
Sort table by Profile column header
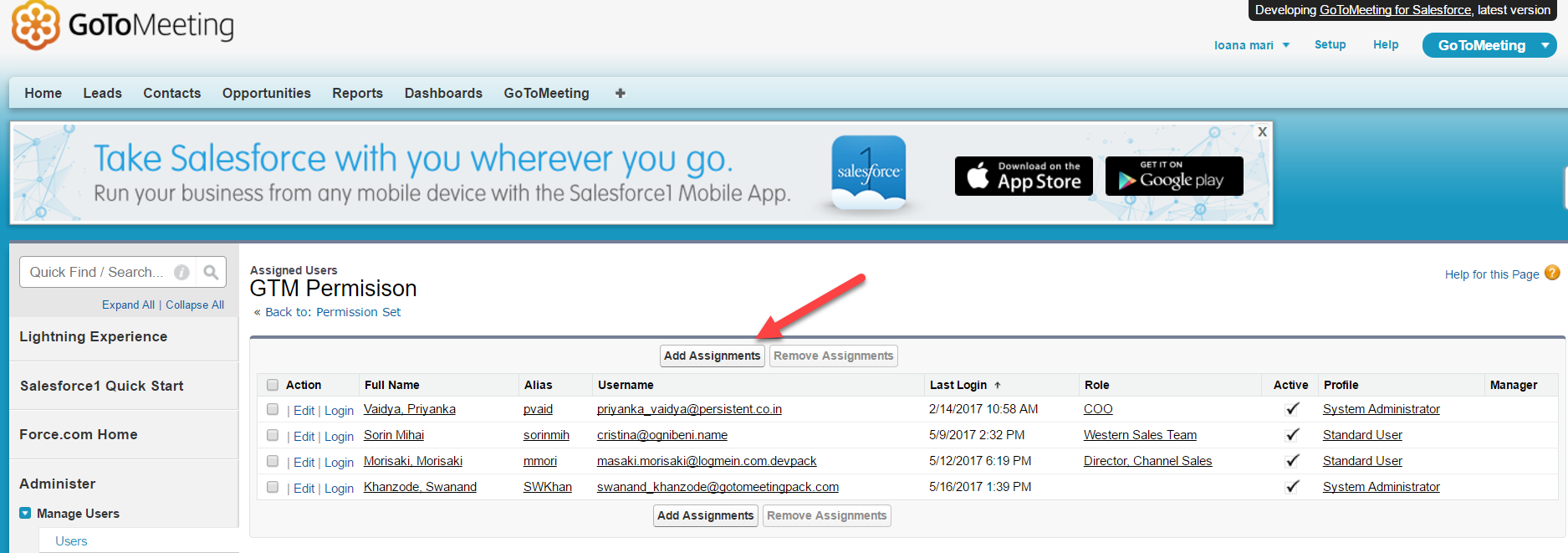click(x=1341, y=385)
